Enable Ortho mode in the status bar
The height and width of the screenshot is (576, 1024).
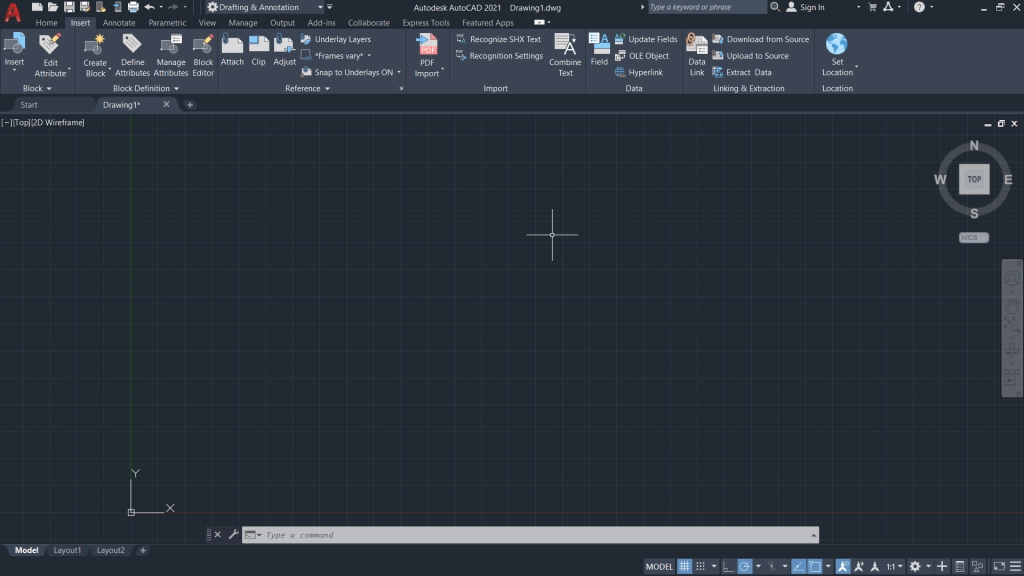[x=730, y=565]
